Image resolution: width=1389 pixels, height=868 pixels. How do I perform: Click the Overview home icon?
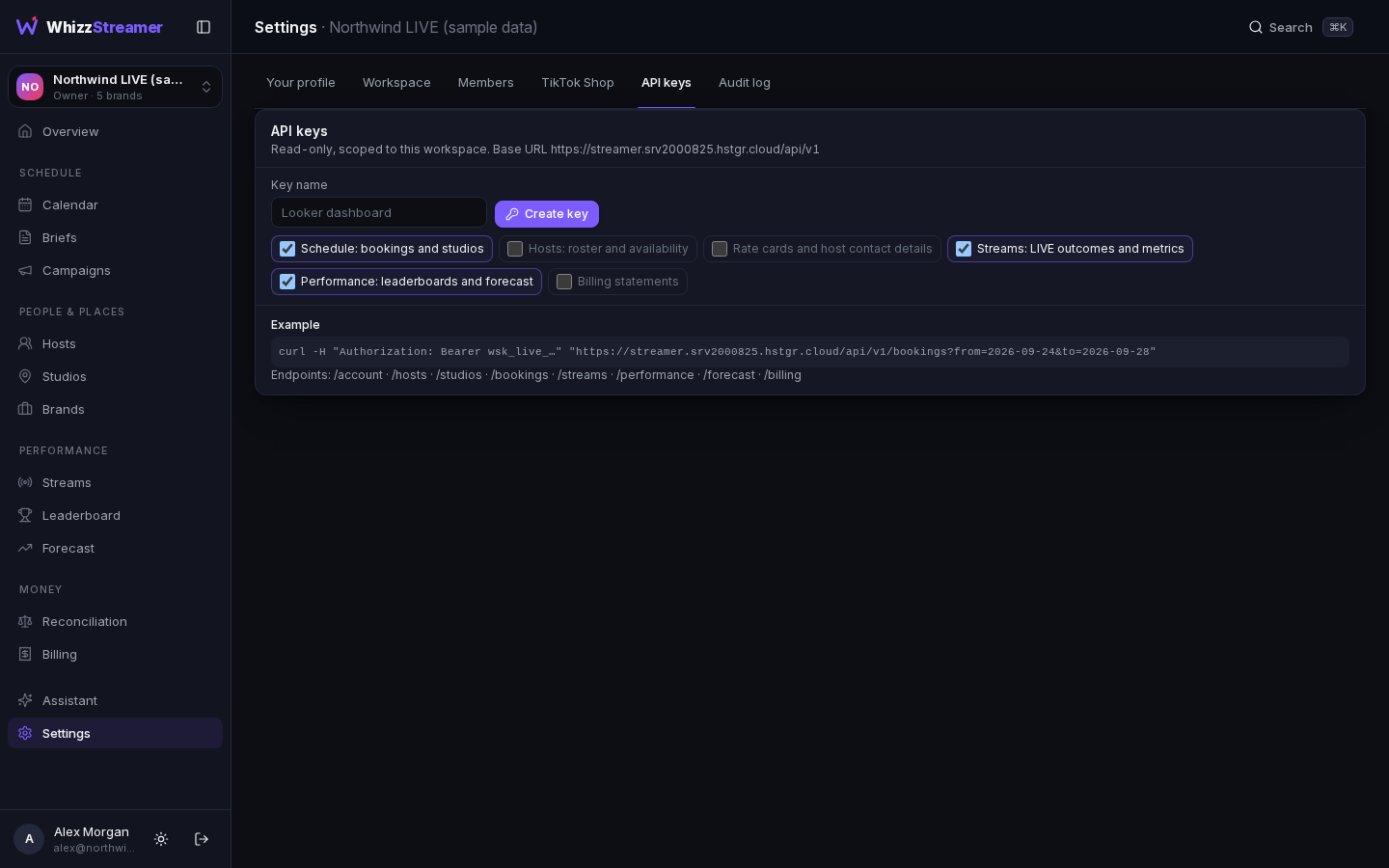point(25,131)
